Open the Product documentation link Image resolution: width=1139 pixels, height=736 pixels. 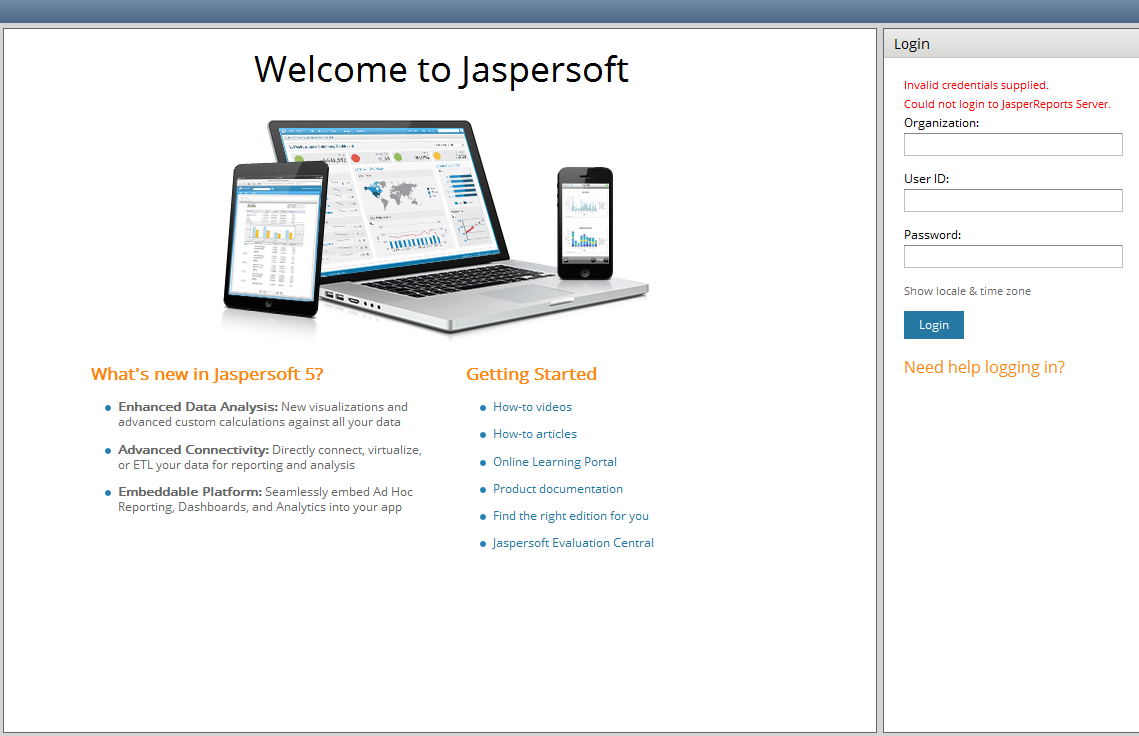point(558,489)
